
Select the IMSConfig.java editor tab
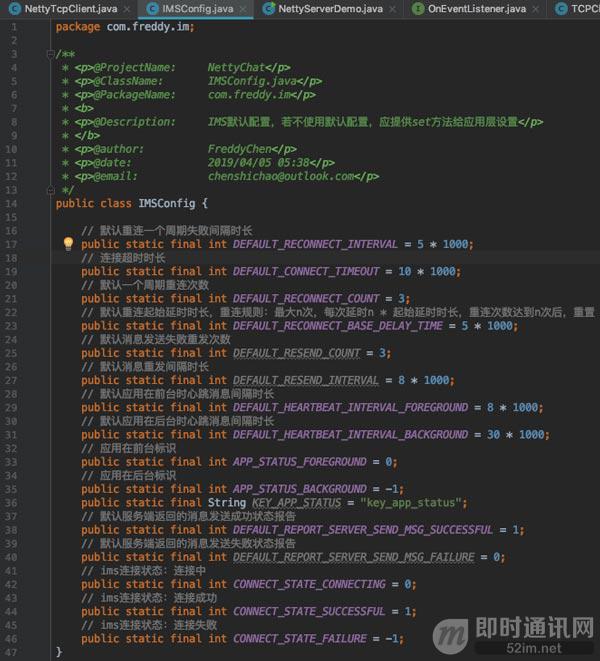point(197,8)
